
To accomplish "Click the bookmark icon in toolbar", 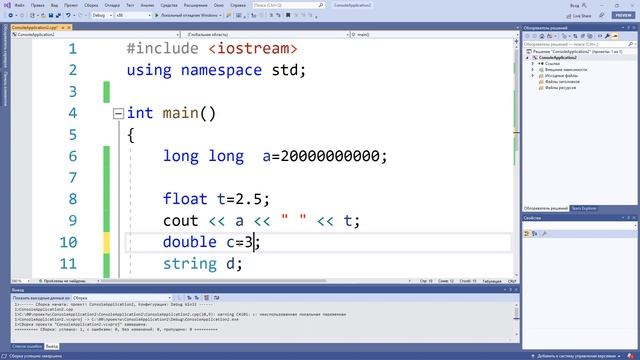I will 288,16.
